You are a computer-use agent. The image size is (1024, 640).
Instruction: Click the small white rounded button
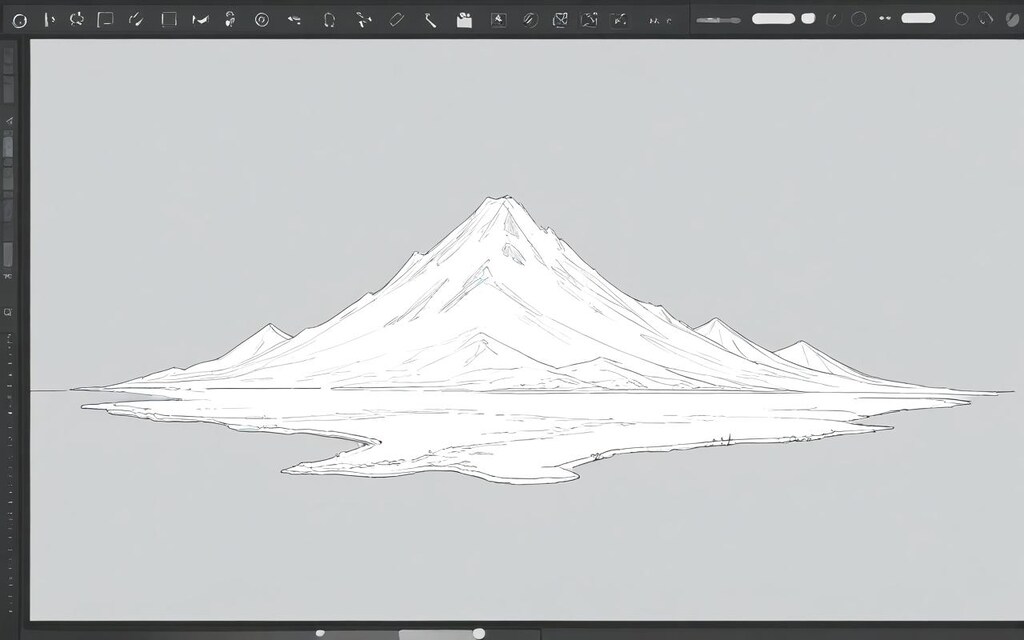pyautogui.click(x=807, y=18)
